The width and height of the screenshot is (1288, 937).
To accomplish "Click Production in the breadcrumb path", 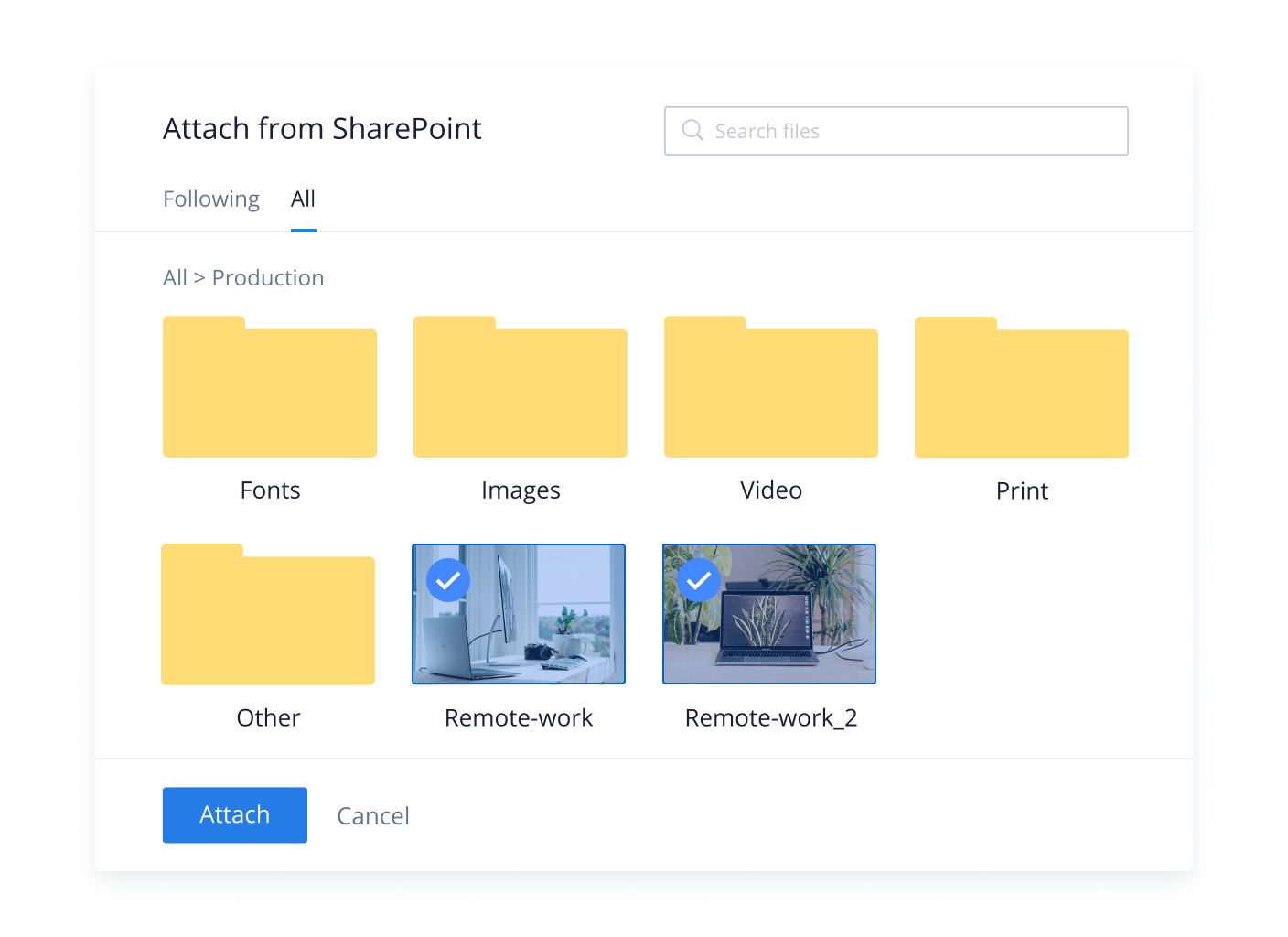I will (x=268, y=278).
